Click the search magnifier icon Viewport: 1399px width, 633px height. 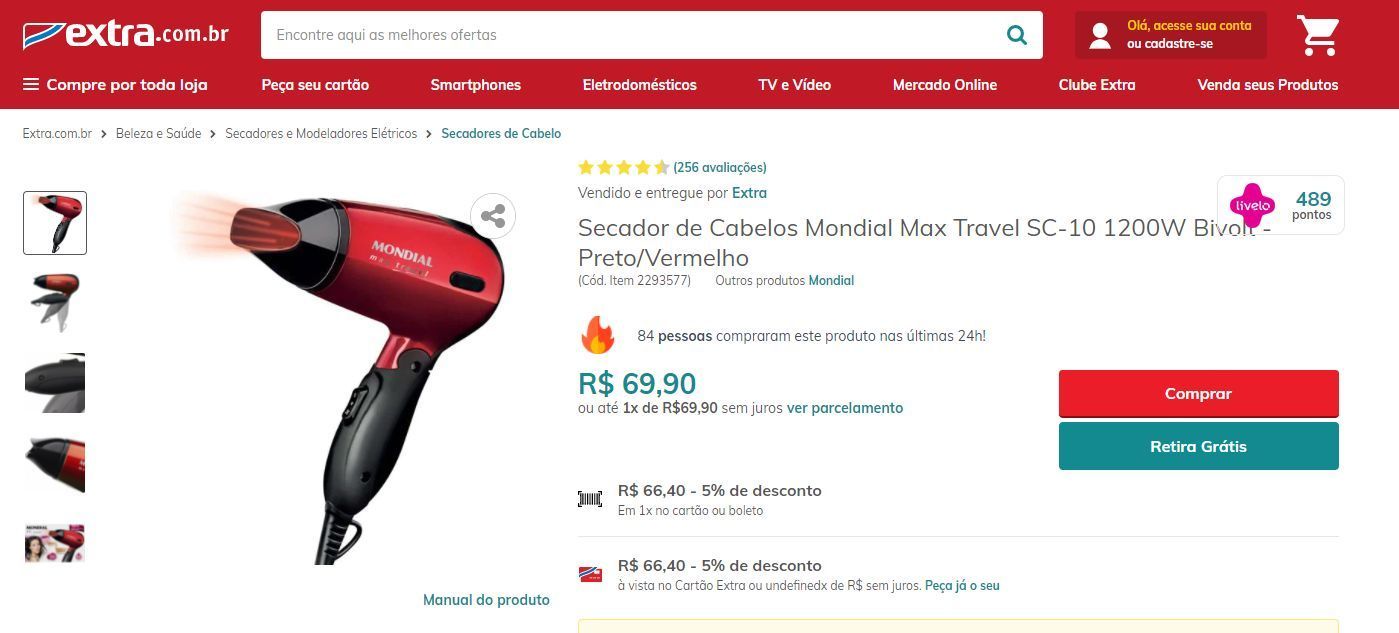1016,35
